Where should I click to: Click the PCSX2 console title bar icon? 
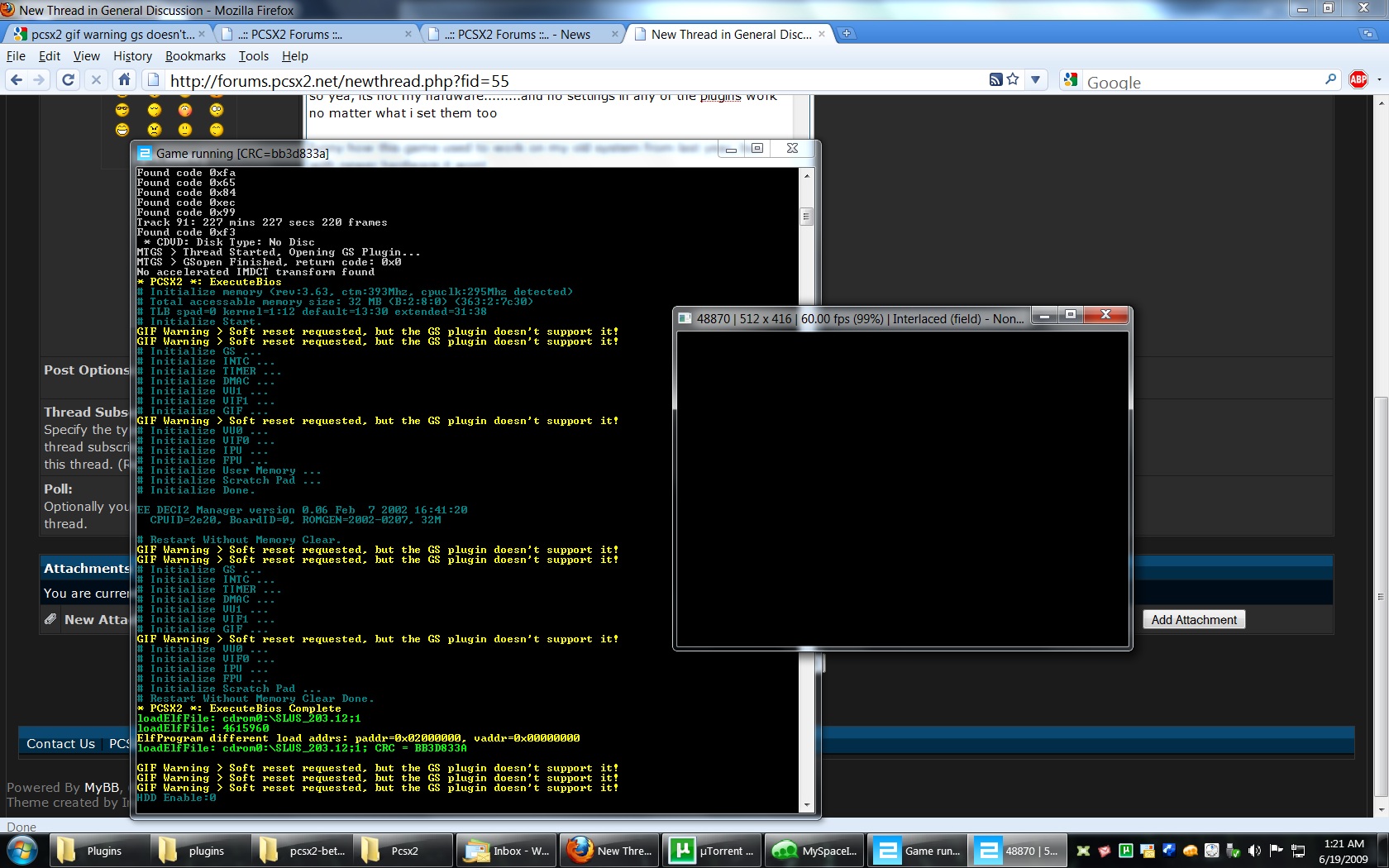(145, 153)
